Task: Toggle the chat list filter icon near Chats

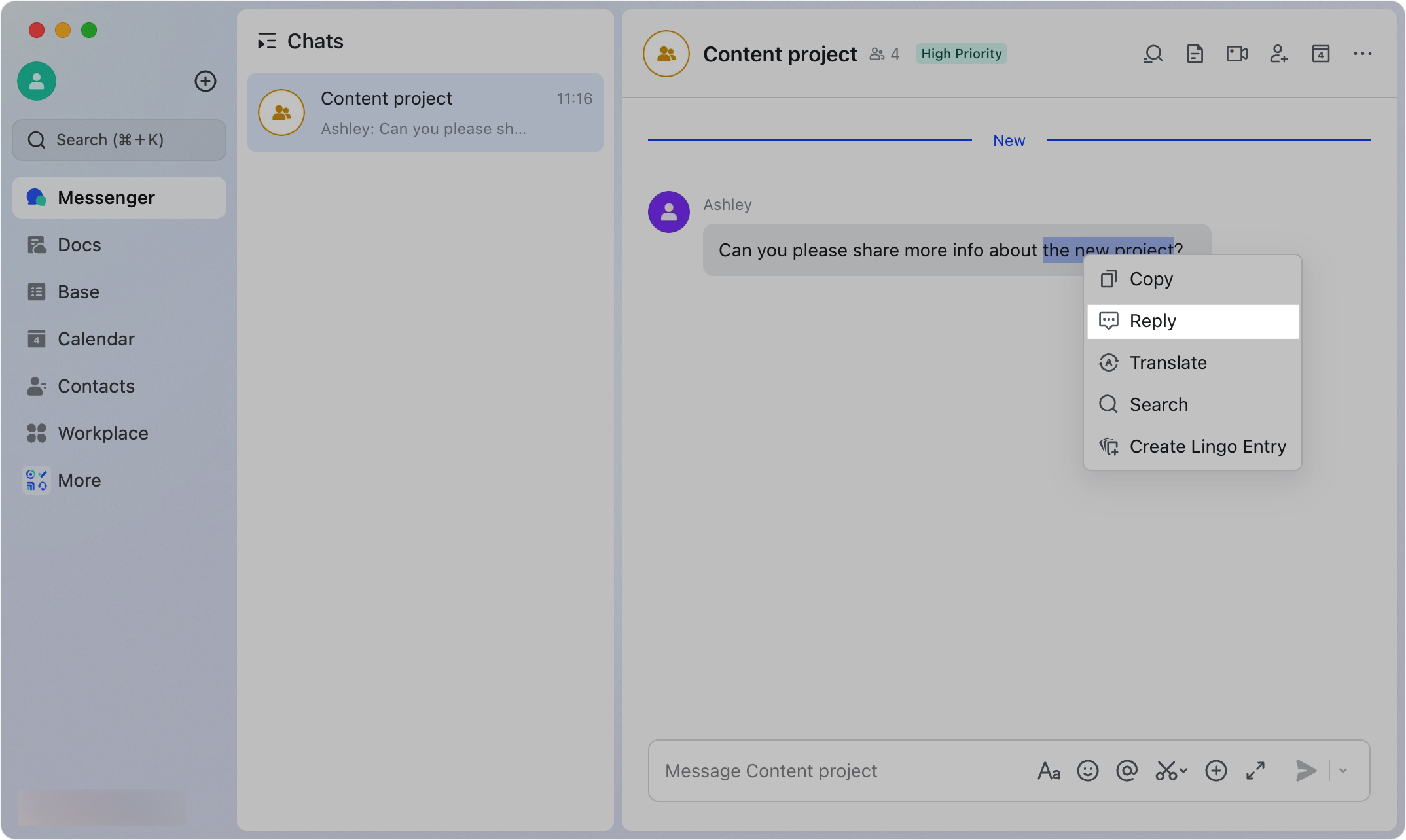Action: click(267, 41)
